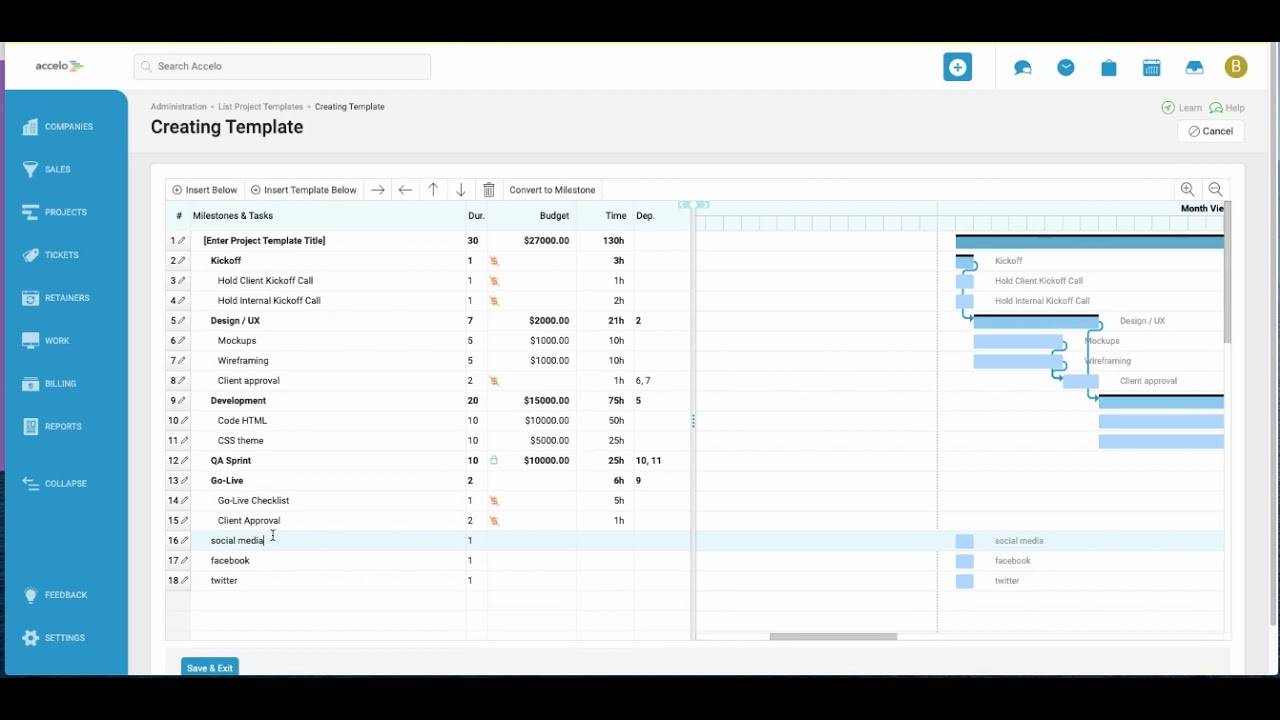The image size is (1280, 720).
Task: Select the Code HTML task name
Action: (x=242, y=421)
